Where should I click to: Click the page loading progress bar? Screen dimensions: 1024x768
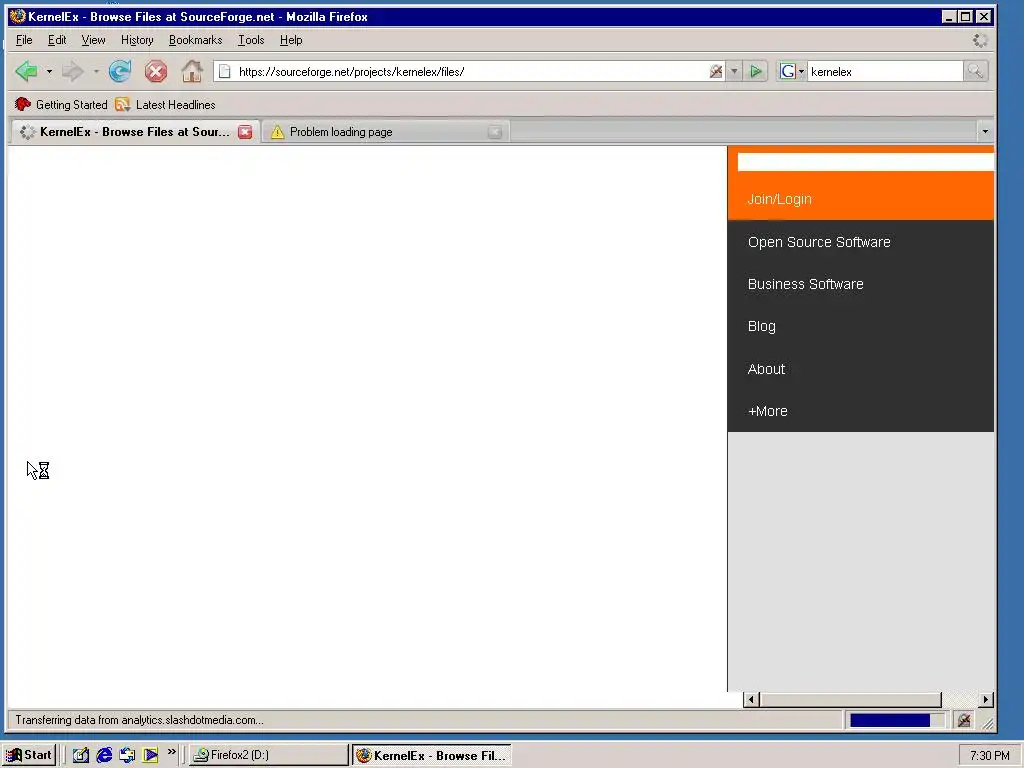coord(897,720)
